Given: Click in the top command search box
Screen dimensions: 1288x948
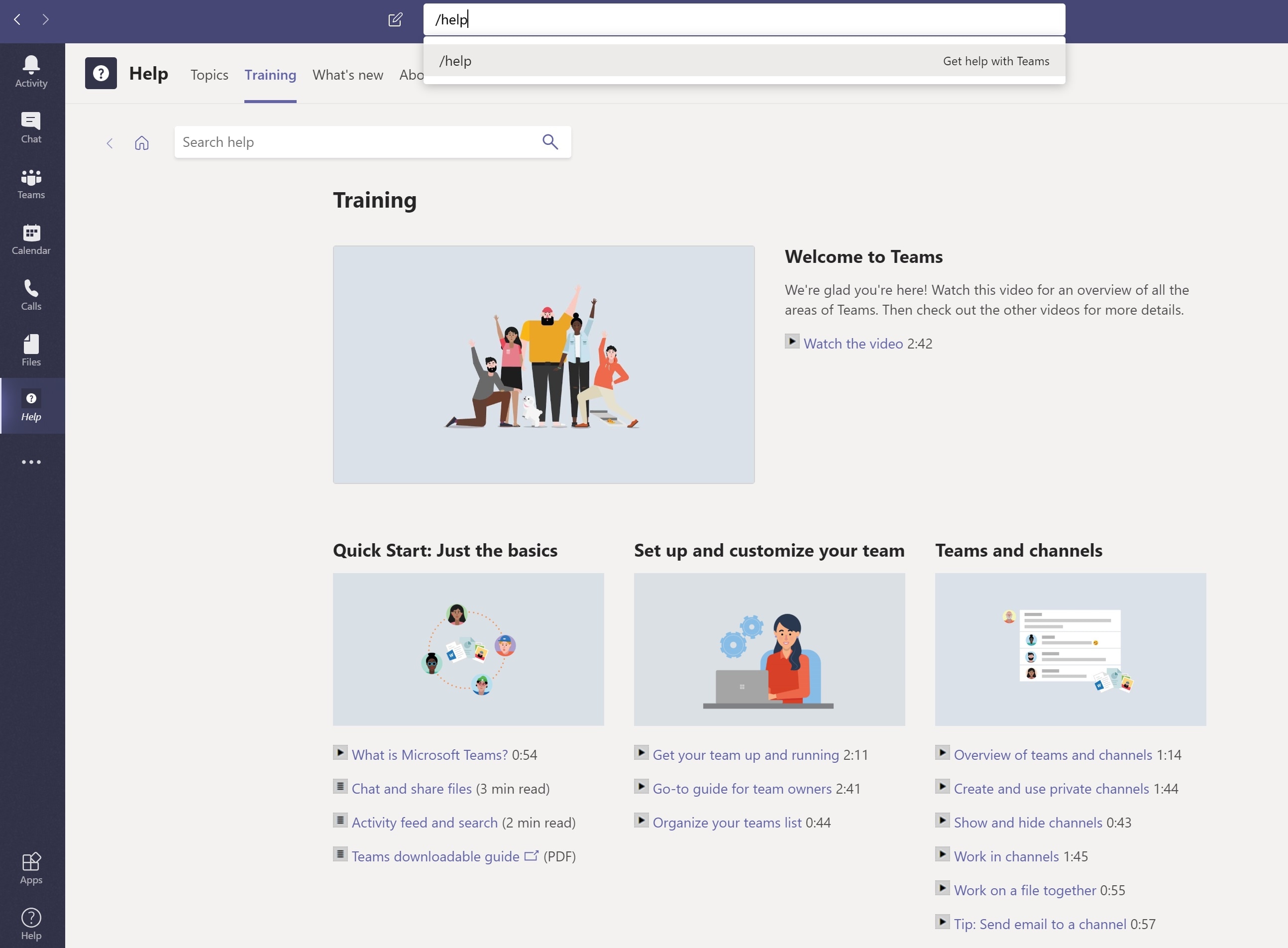Looking at the screenshot, I should [x=745, y=19].
